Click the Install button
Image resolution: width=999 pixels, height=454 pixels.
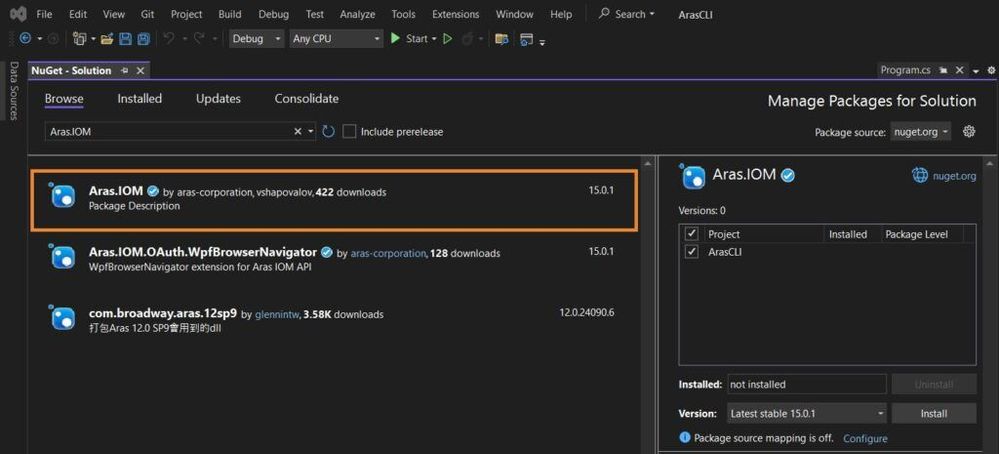(x=933, y=413)
